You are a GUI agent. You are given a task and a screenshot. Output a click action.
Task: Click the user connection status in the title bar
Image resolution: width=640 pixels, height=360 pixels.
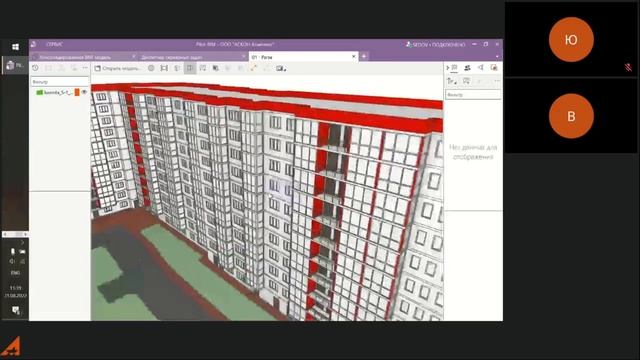pyautogui.click(x=436, y=44)
